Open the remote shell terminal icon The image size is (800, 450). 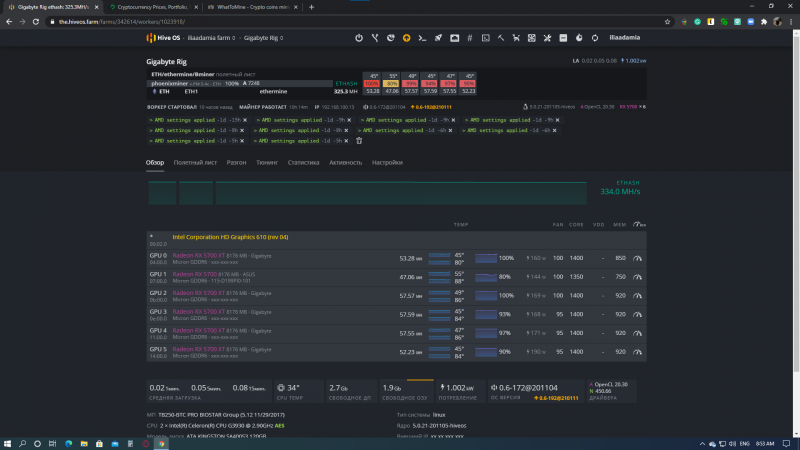click(x=422, y=38)
